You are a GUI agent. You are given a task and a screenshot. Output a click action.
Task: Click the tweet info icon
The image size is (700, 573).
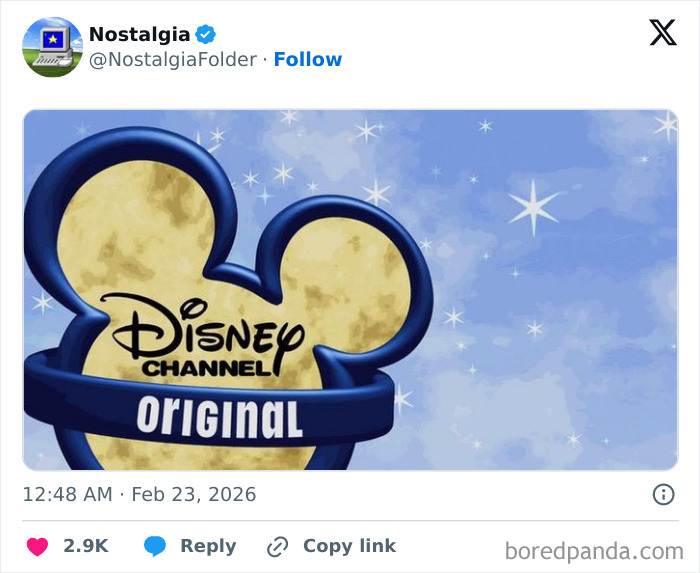(x=662, y=494)
